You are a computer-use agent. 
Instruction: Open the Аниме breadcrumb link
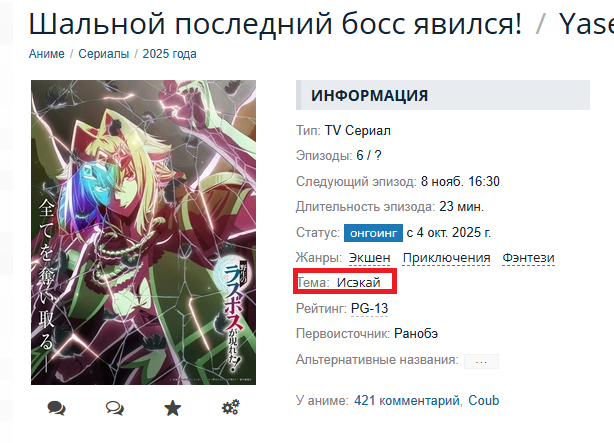(x=47, y=54)
